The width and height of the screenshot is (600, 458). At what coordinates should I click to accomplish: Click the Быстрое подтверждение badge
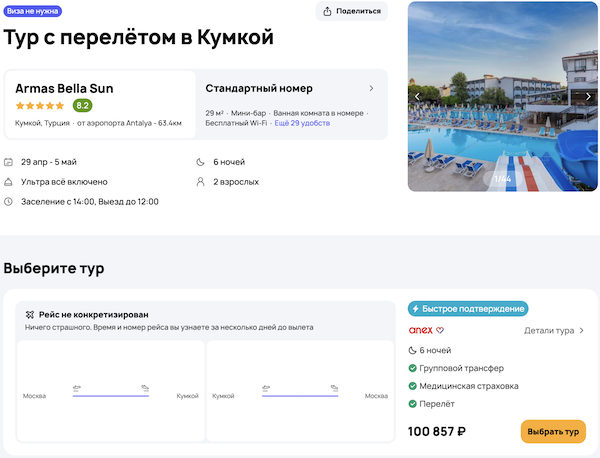click(x=468, y=309)
